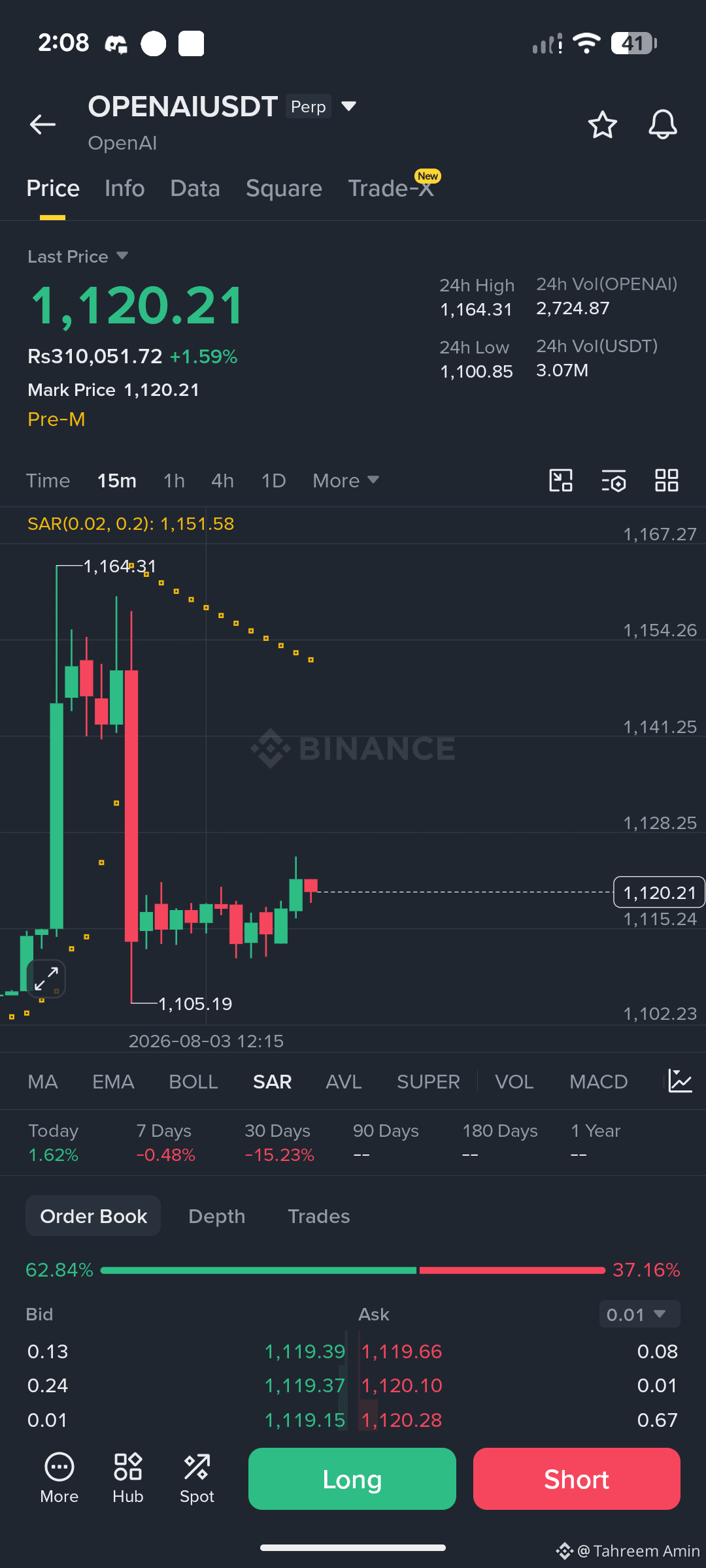Open chart settings icon beside drawing tools

[x=613, y=480]
